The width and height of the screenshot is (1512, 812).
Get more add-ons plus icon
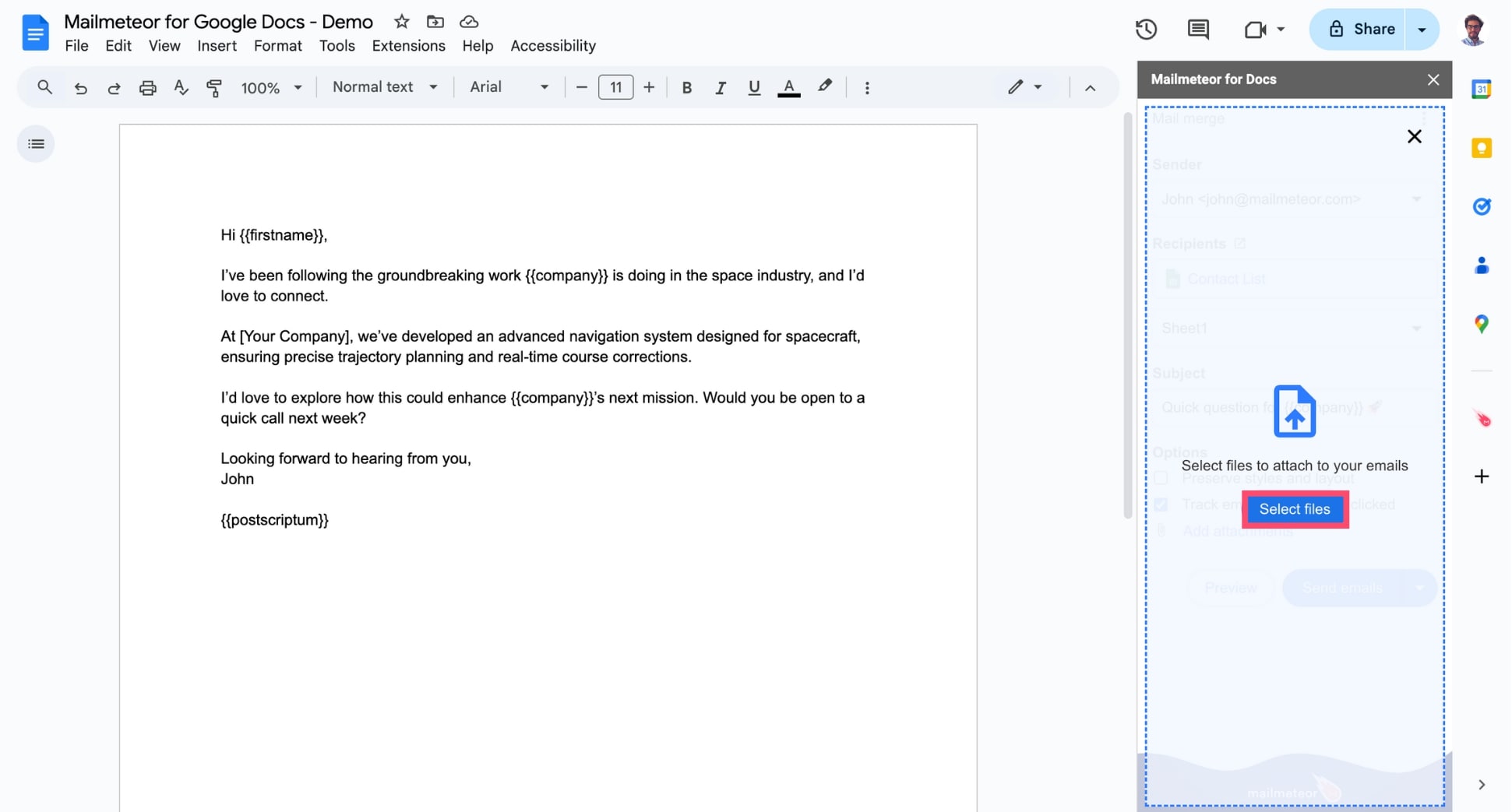(1481, 476)
